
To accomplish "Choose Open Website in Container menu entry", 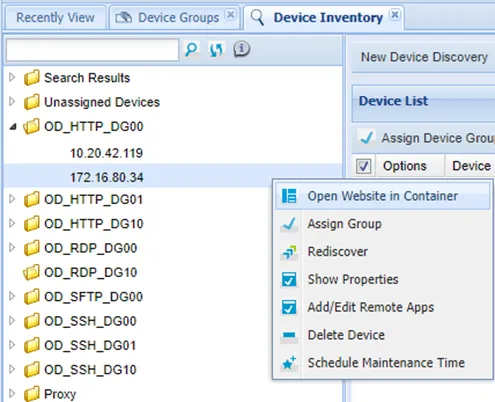I will (383, 196).
